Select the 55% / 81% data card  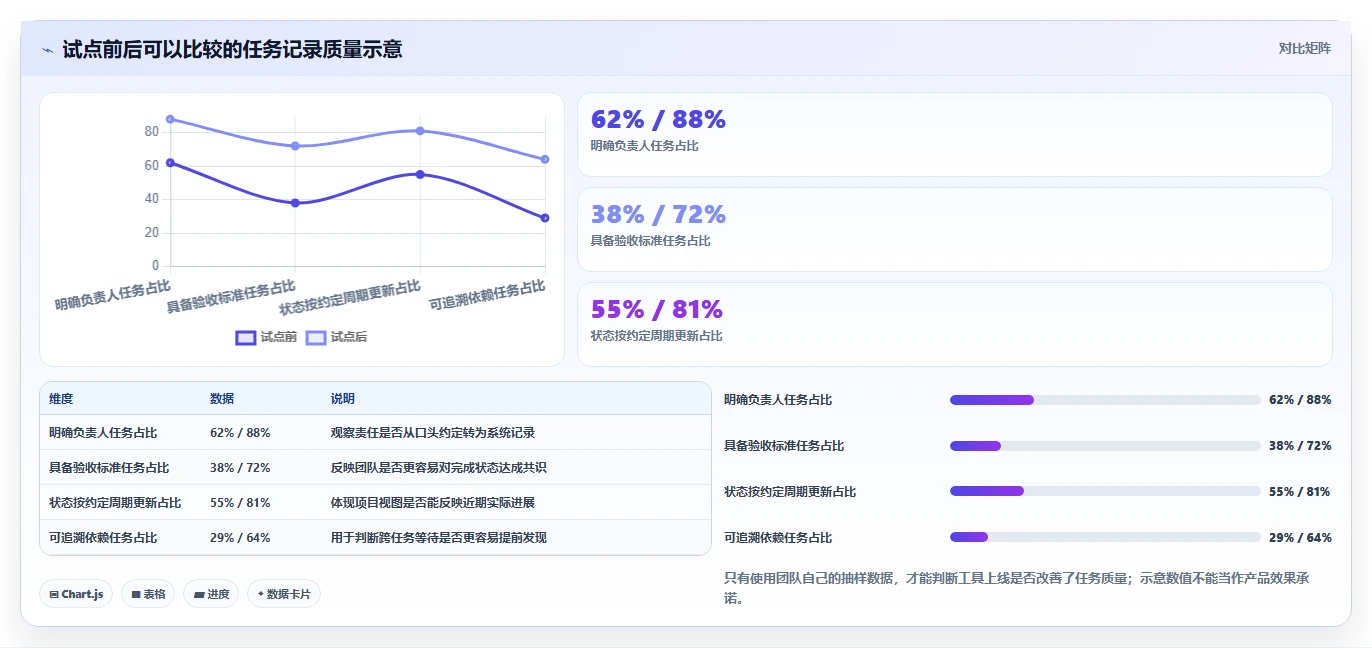(955, 325)
